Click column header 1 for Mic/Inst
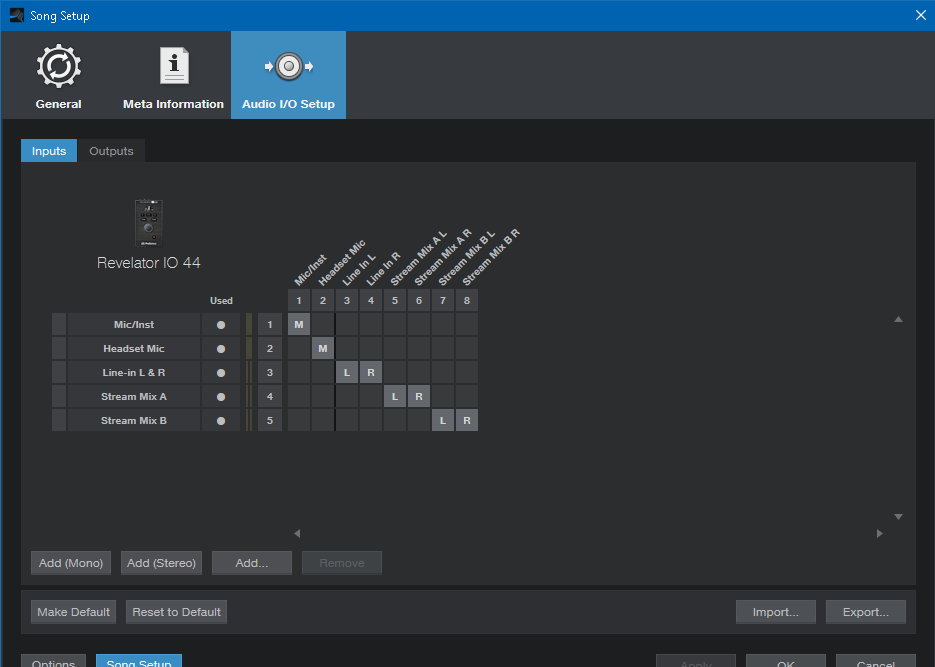Viewport: 935px width, 667px height. [x=299, y=300]
